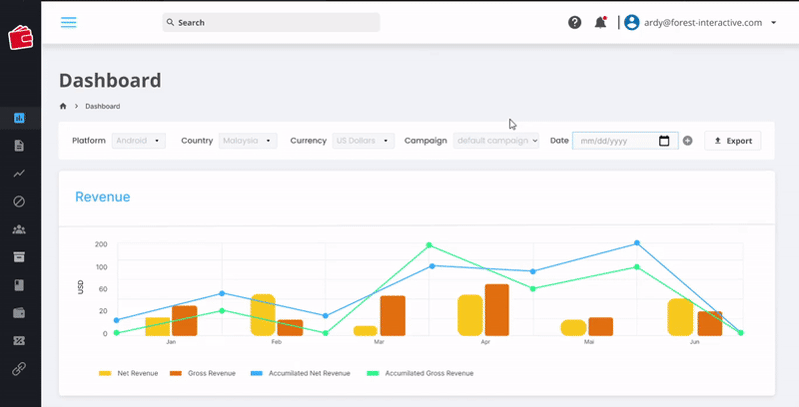Click the ardy@forest-interactive.com account name
The height and width of the screenshot is (407, 799).
(703, 22)
